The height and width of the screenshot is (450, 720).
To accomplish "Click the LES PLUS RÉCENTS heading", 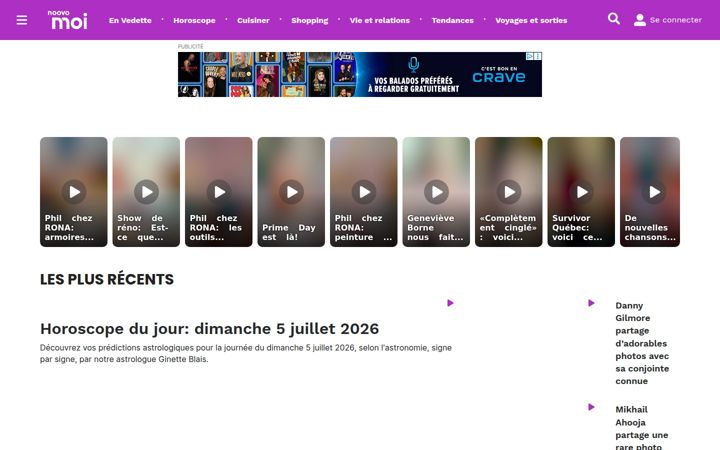I will [x=107, y=279].
